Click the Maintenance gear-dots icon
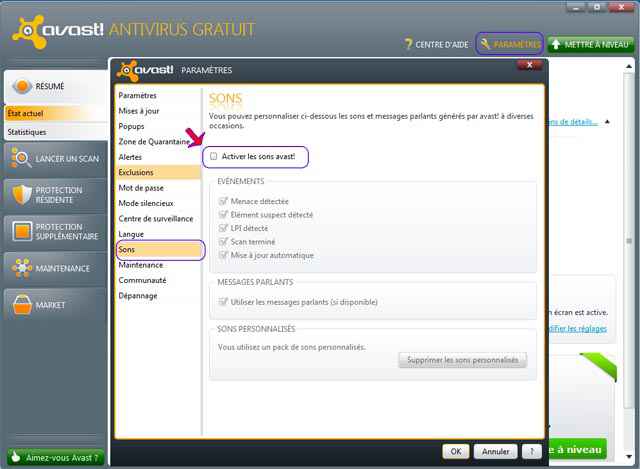Screen dimensions: 640x469 click(x=22, y=268)
